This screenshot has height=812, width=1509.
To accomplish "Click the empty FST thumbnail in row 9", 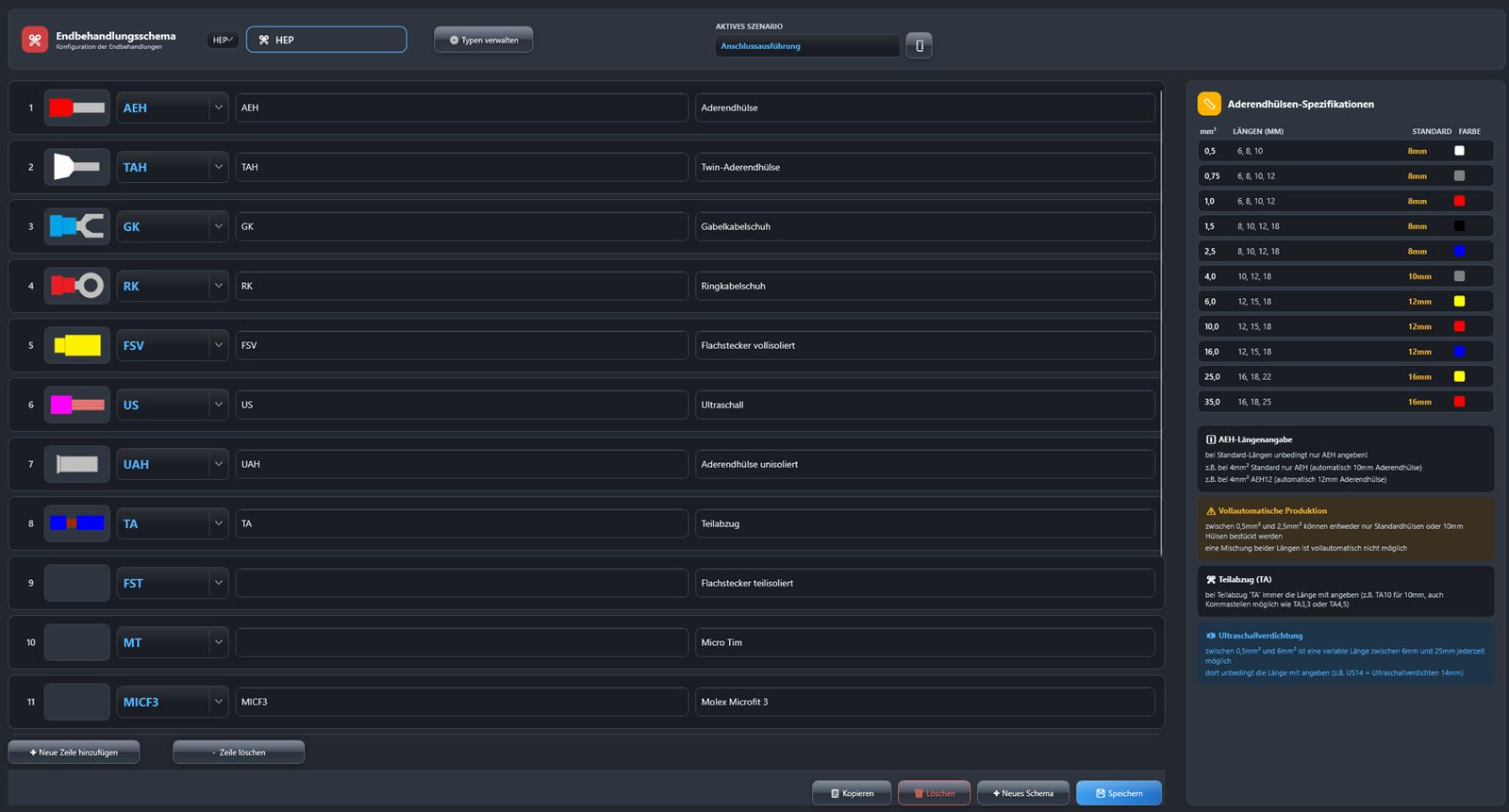I will tap(77, 583).
